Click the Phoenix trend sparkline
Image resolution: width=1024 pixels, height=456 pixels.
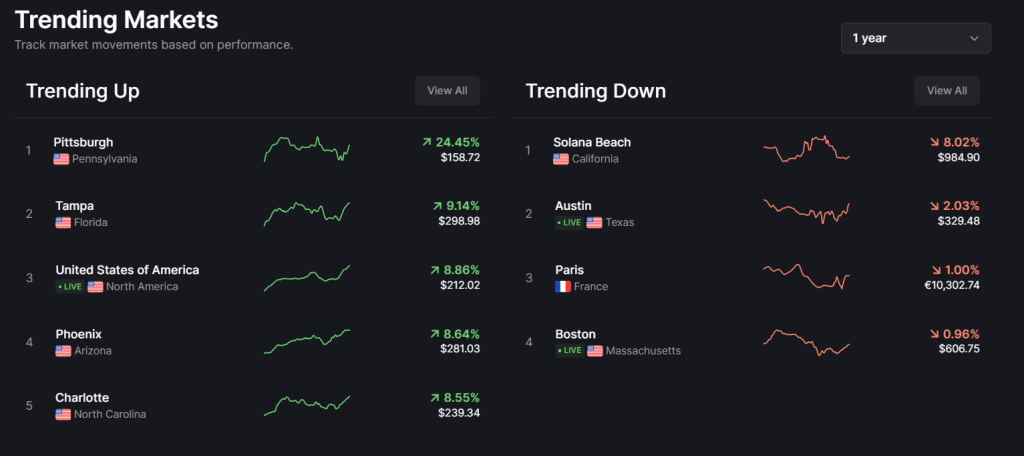(307, 341)
